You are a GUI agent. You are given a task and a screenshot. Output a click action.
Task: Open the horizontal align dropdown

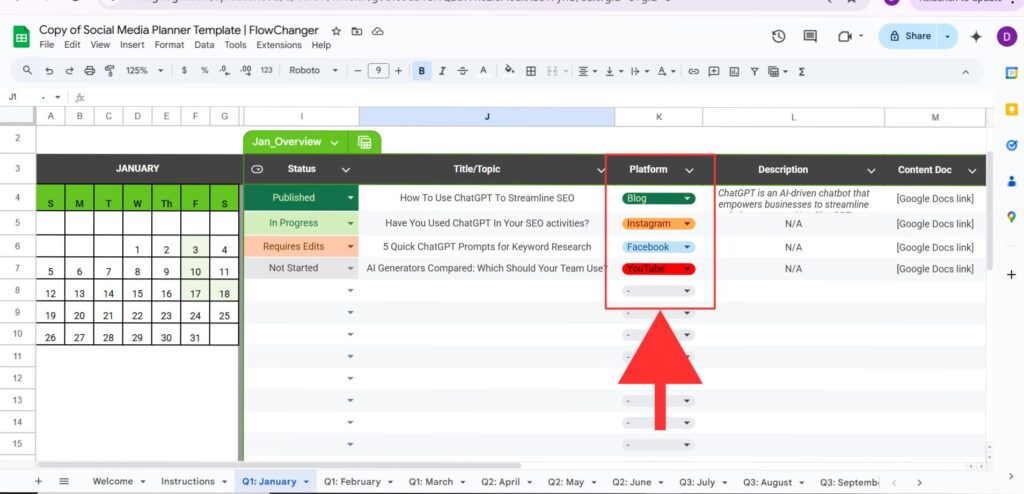[586, 71]
